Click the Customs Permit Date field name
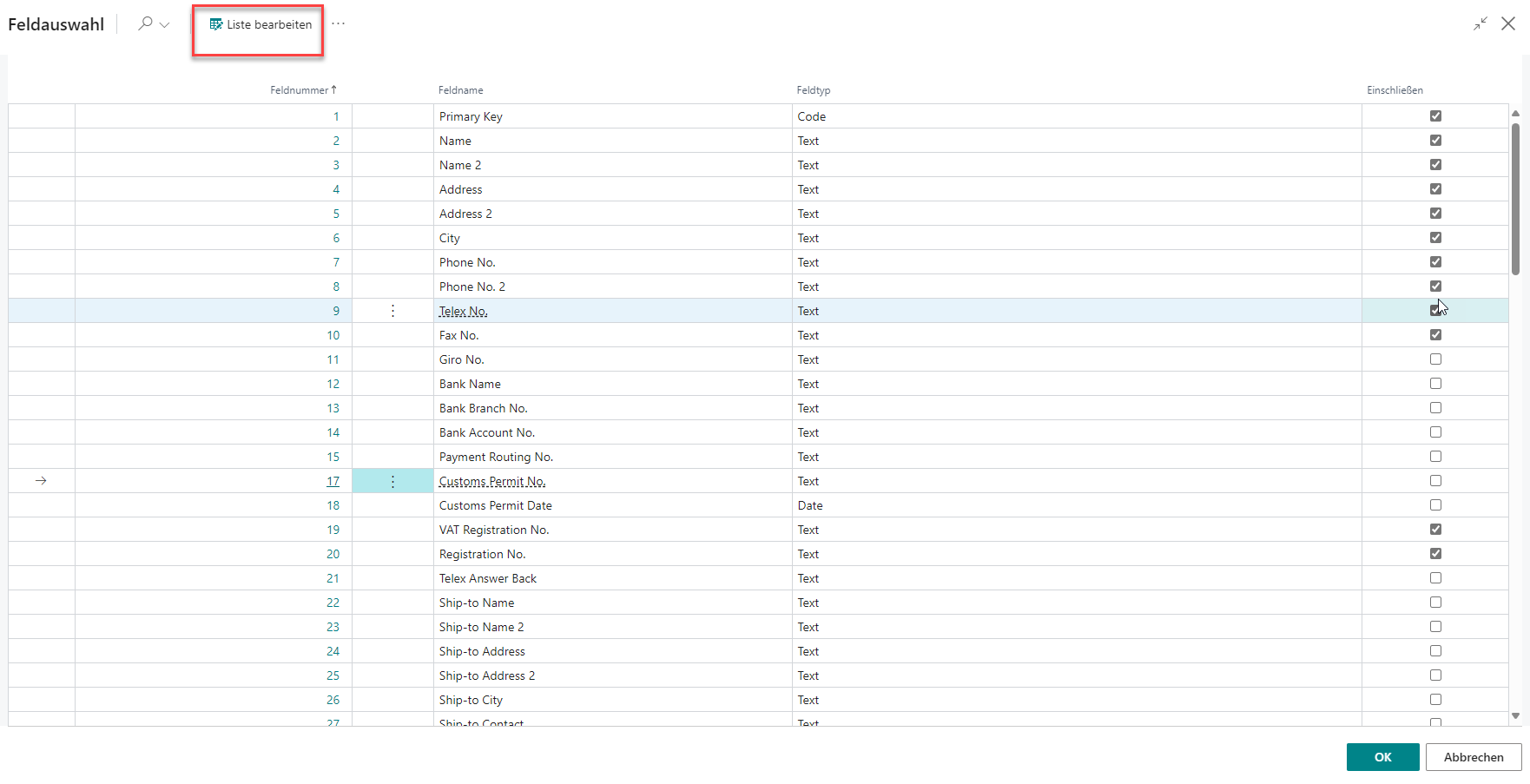This screenshot has width=1530, height=784. 496,505
